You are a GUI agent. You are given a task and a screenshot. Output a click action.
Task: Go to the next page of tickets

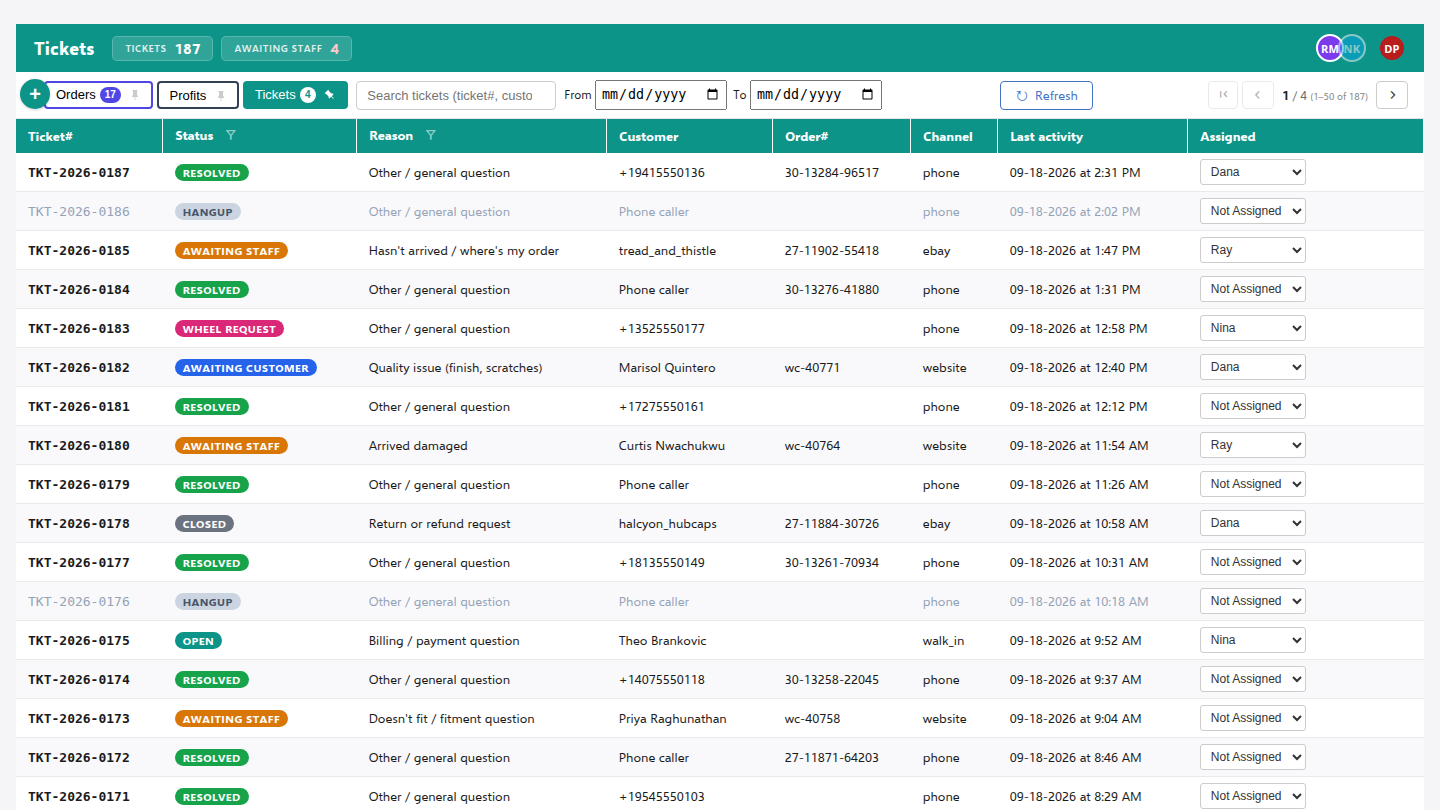(1392, 95)
